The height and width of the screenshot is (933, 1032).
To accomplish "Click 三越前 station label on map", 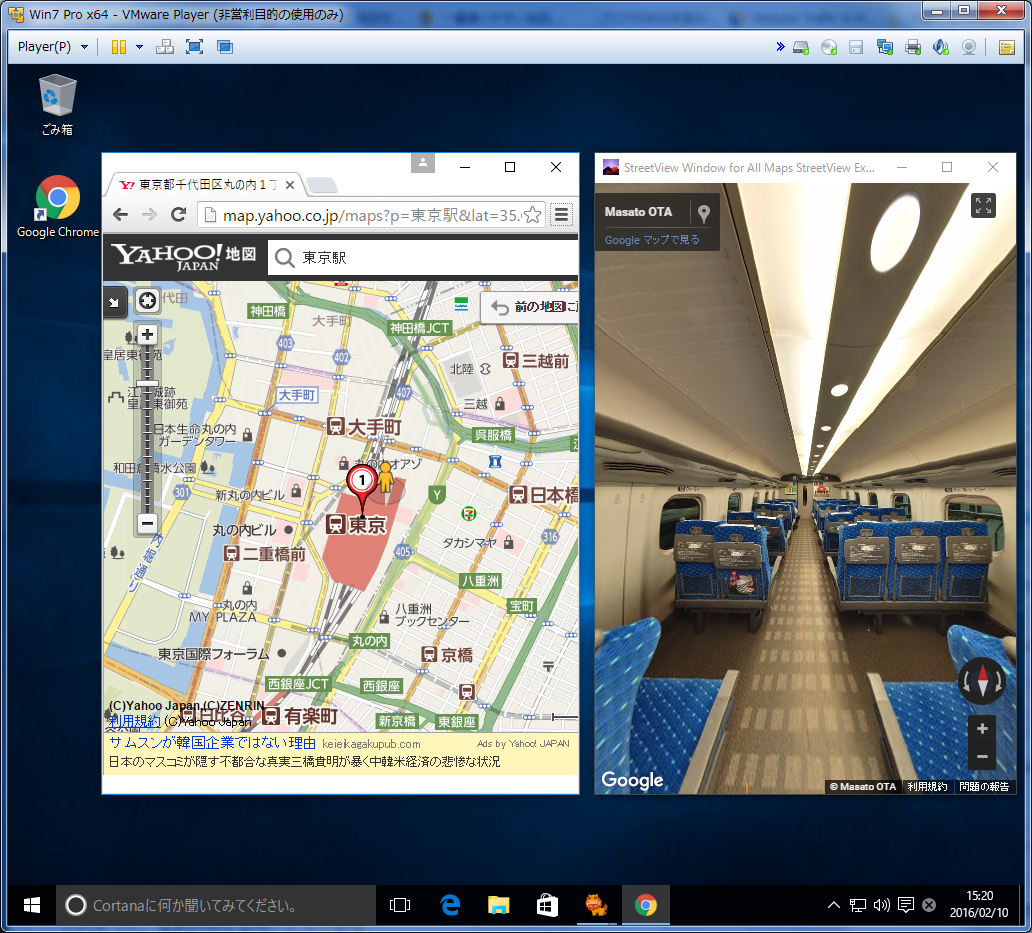I will pyautogui.click(x=535, y=361).
